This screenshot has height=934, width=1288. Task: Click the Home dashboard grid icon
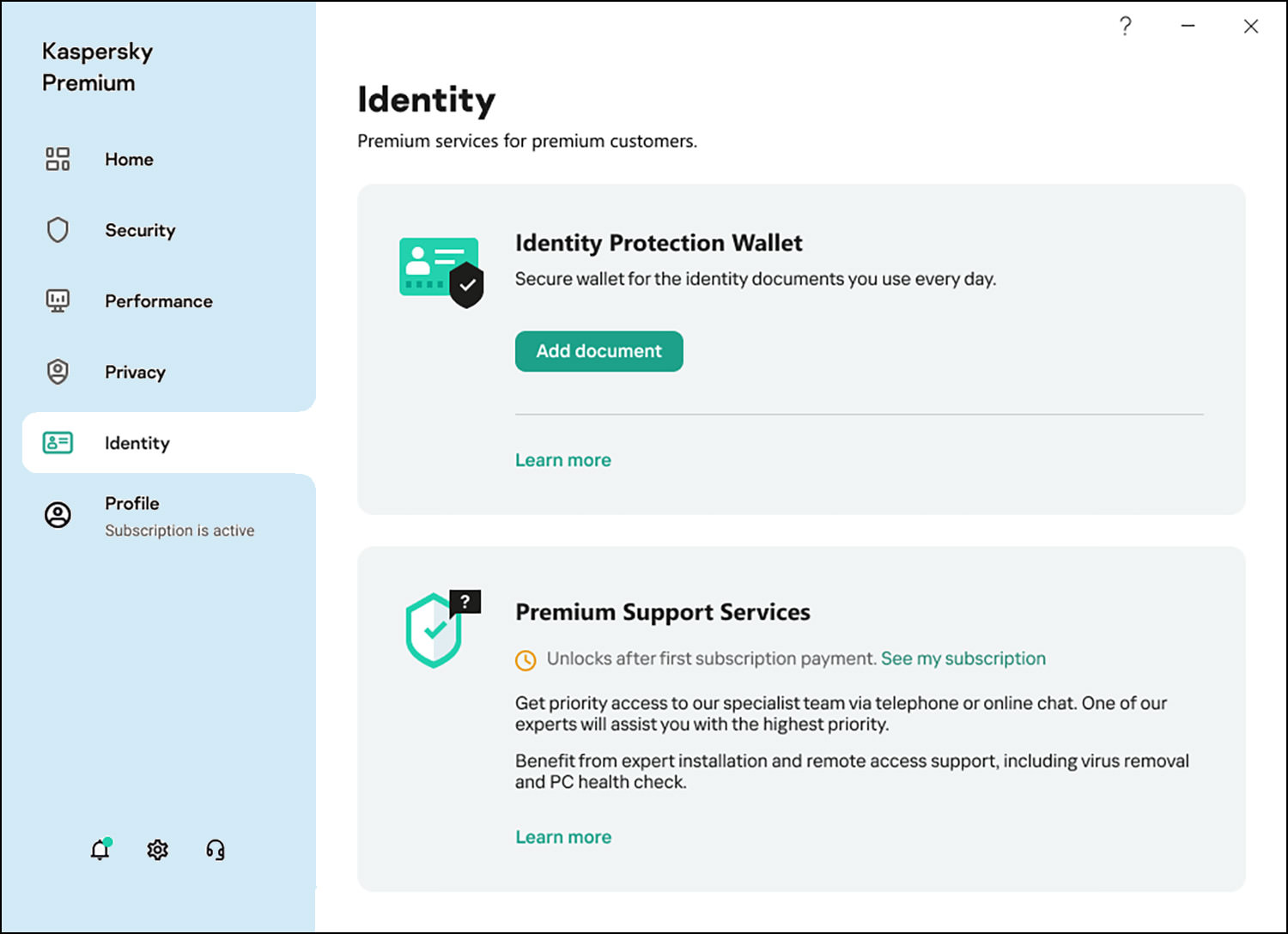click(58, 159)
